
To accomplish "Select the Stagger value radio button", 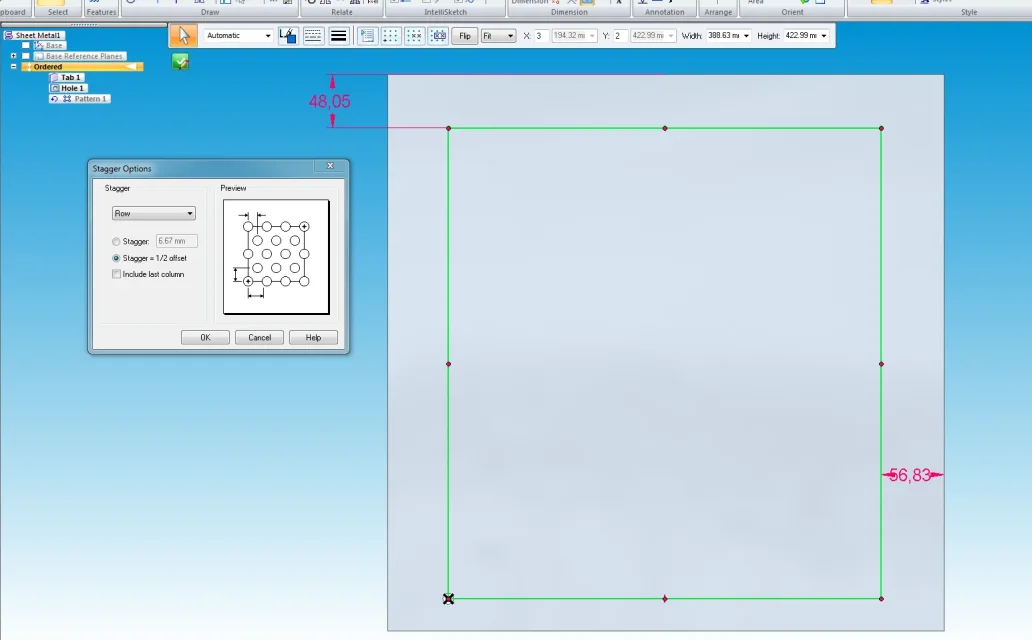I will point(116,242).
